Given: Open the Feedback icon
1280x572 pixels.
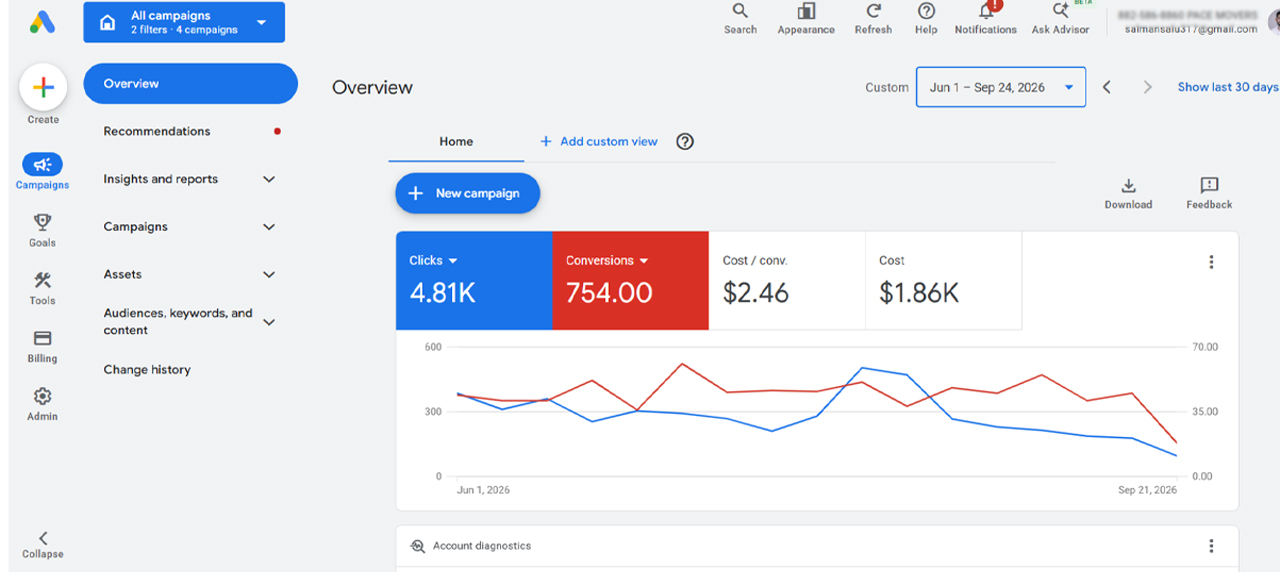Looking at the screenshot, I should coord(1209,185).
